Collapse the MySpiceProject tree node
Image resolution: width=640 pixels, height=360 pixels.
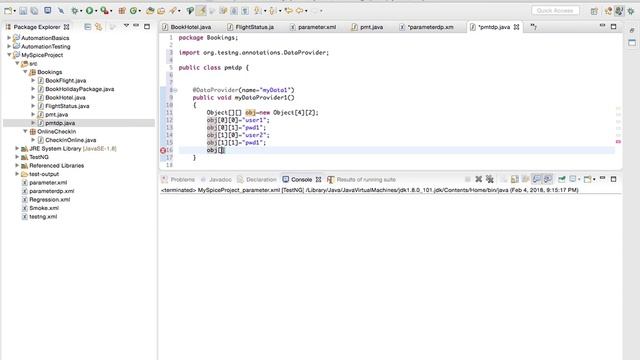[x=9, y=55]
